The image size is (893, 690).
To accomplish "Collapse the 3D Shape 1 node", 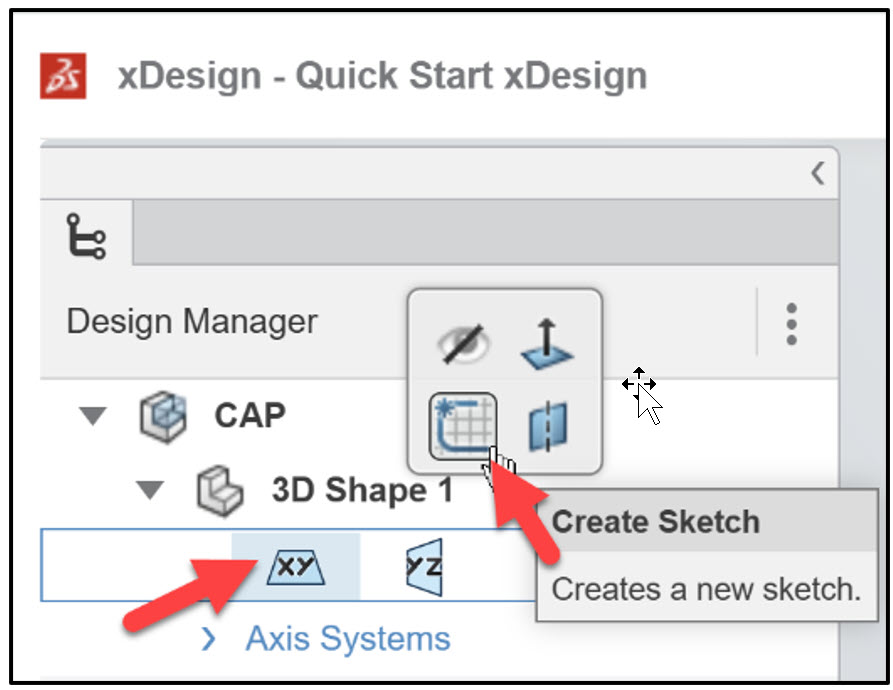I will point(150,489).
